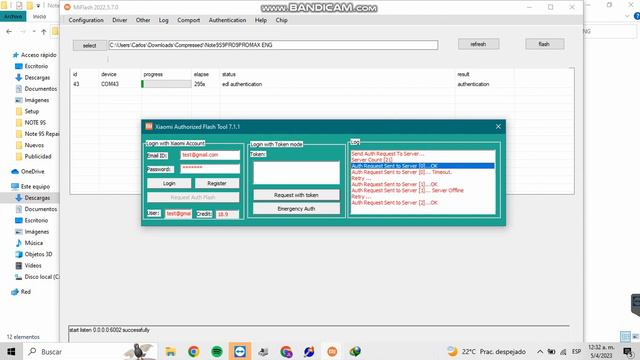Image resolution: width=640 pixels, height=360 pixels.
Task: Click the 'result' column header
Action: pos(463,74)
